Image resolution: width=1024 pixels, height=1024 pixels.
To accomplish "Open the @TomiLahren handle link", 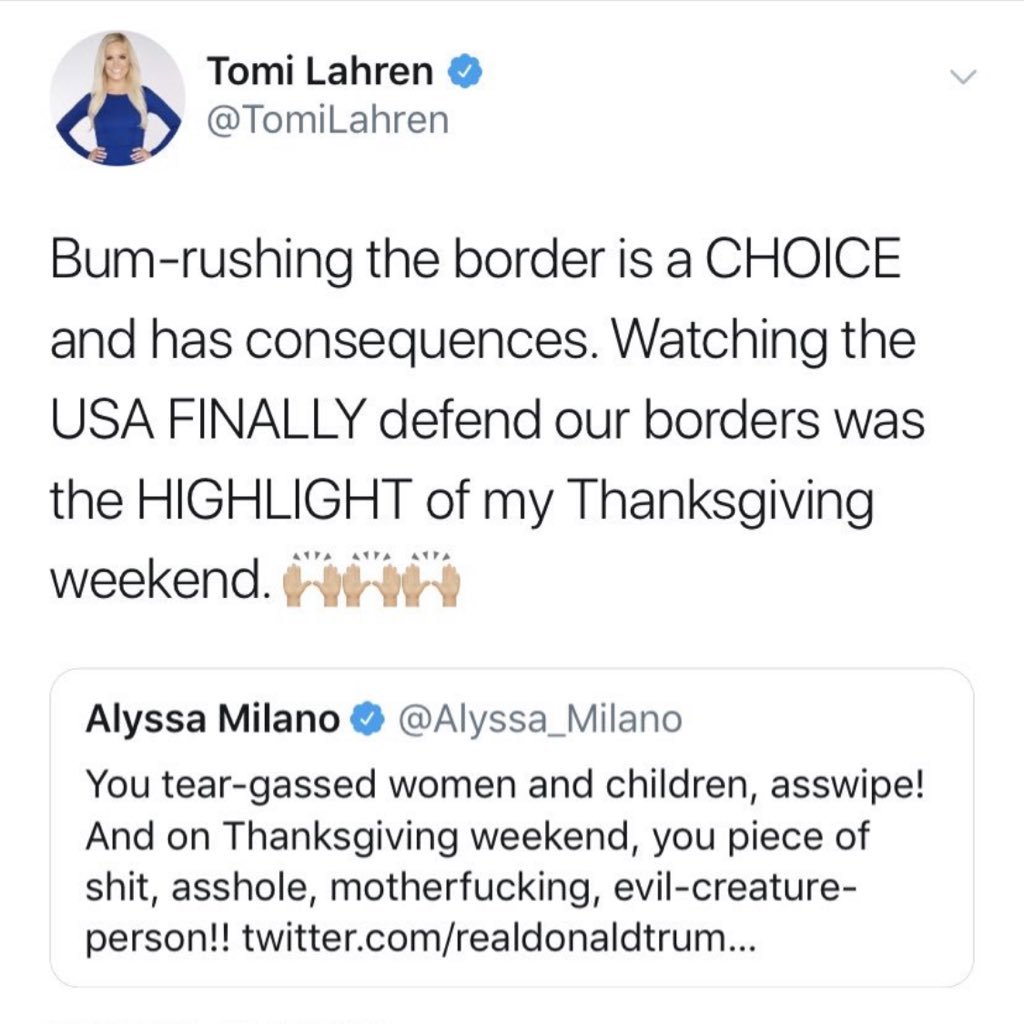I will 328,122.
